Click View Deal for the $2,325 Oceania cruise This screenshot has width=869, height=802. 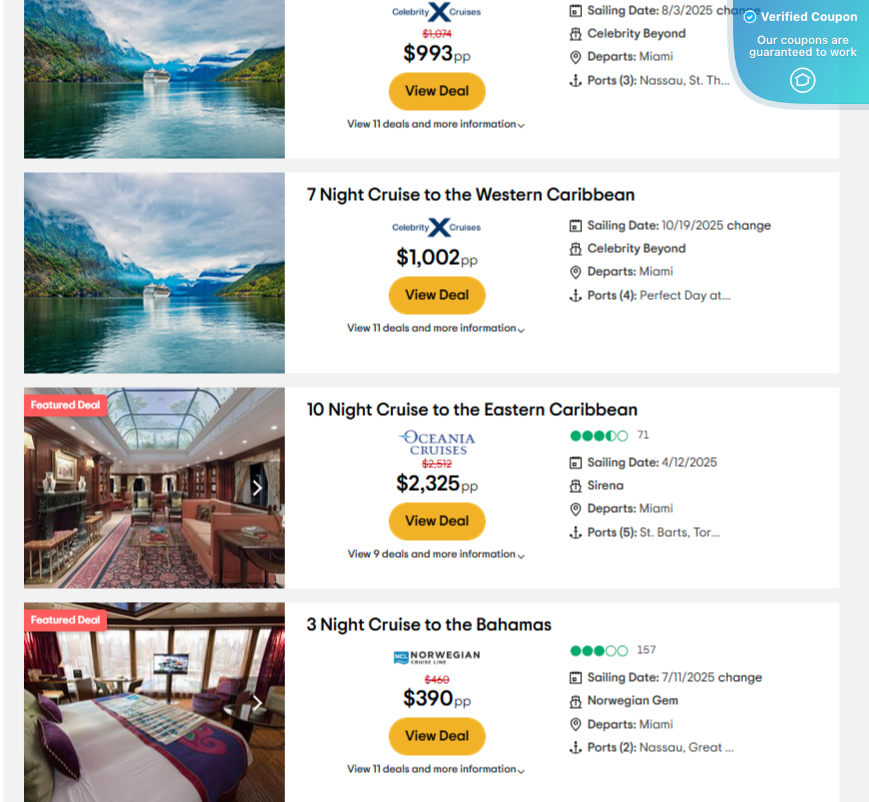(x=437, y=521)
